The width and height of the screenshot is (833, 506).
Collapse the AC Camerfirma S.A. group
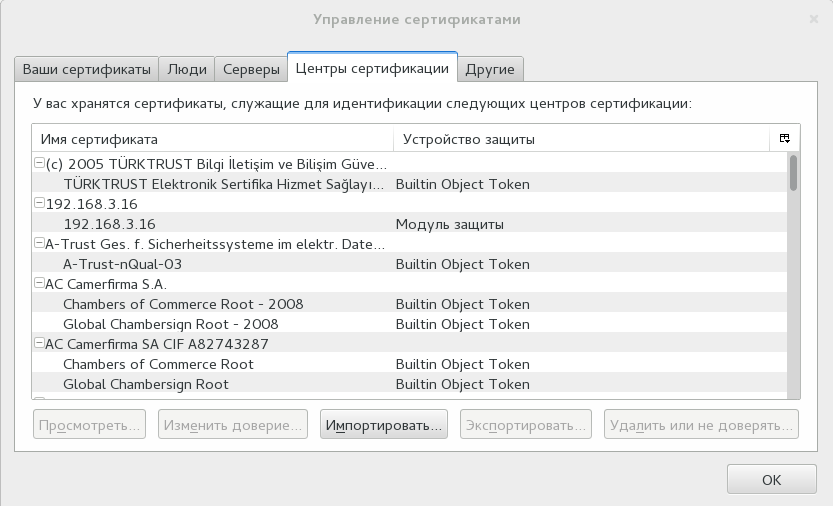[x=39, y=283]
